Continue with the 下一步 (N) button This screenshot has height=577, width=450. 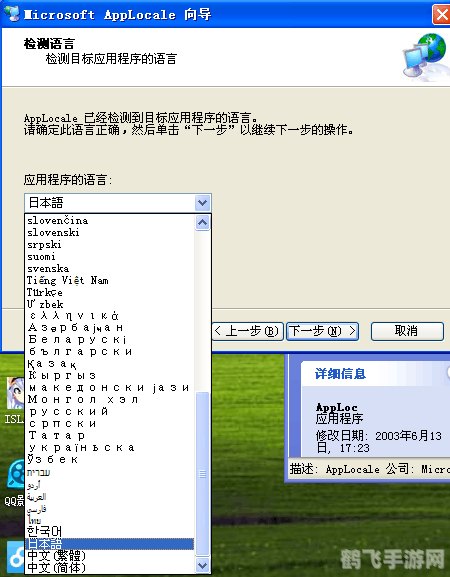[322, 331]
